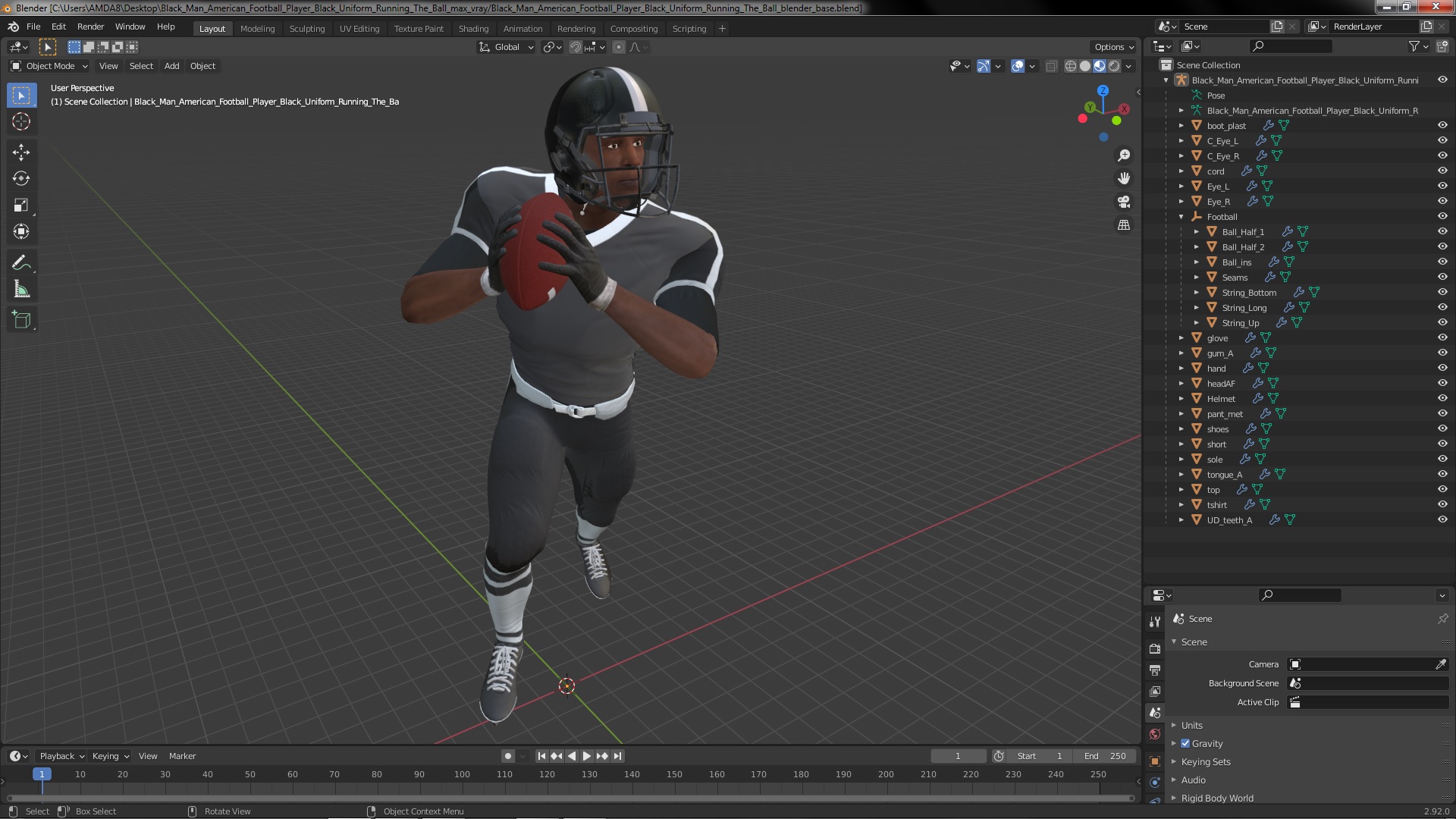Open the View Layer properties tab

[1155, 691]
